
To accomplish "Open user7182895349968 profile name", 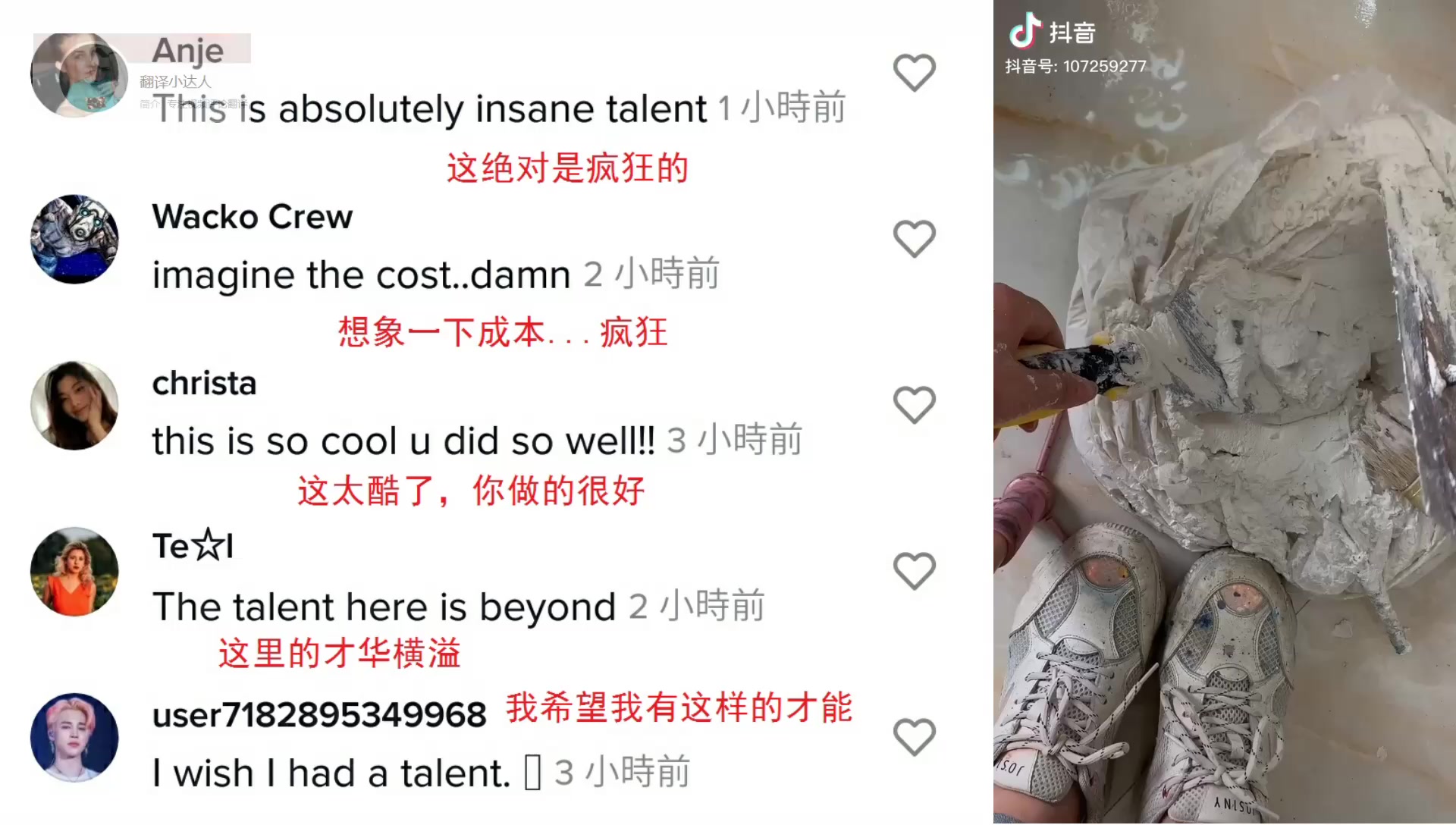I will (x=319, y=715).
